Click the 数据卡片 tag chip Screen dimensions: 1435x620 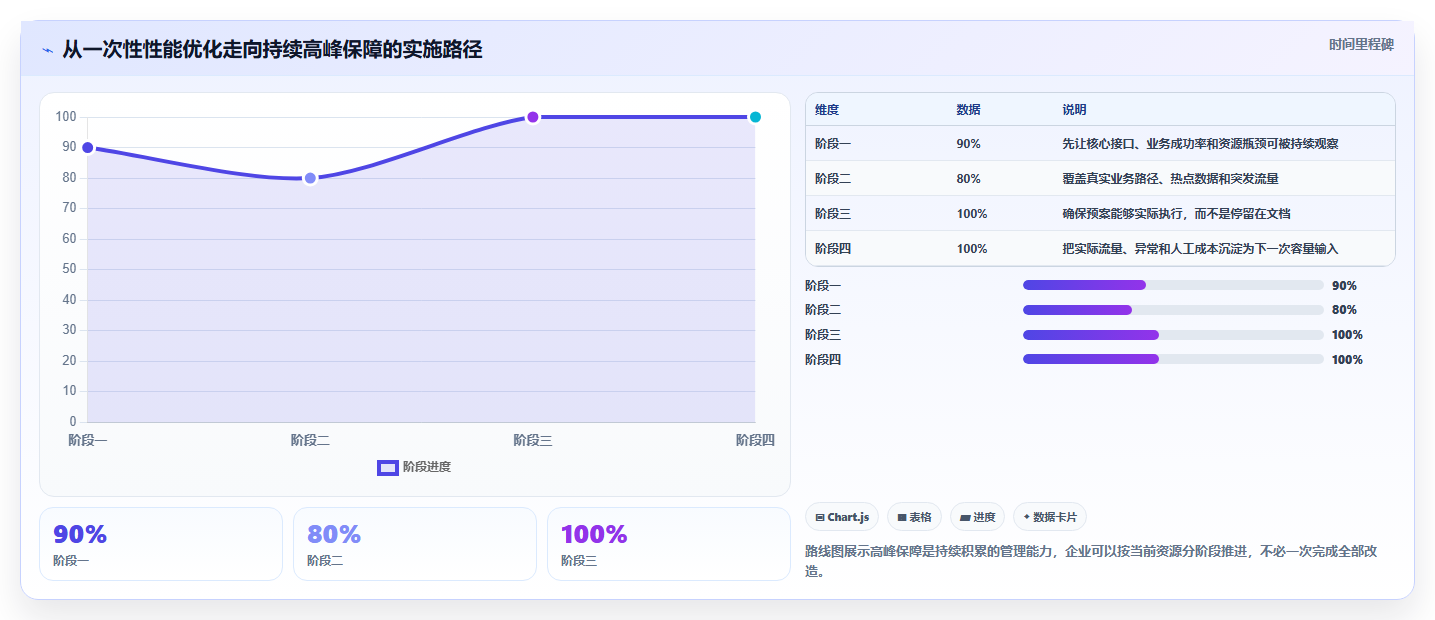1050,517
